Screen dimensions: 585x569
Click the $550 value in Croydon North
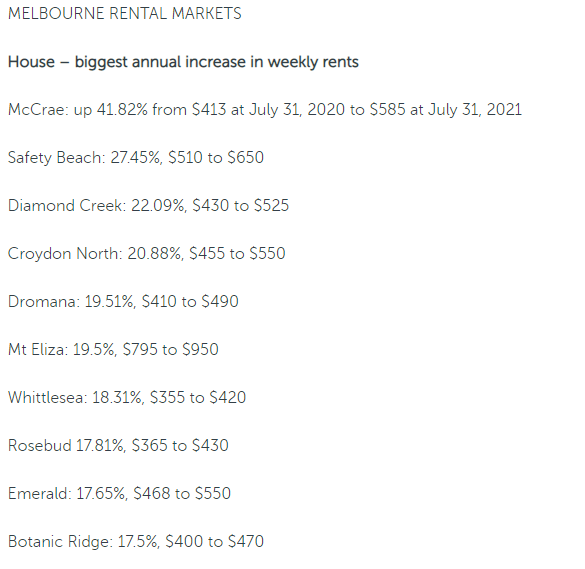268,254
